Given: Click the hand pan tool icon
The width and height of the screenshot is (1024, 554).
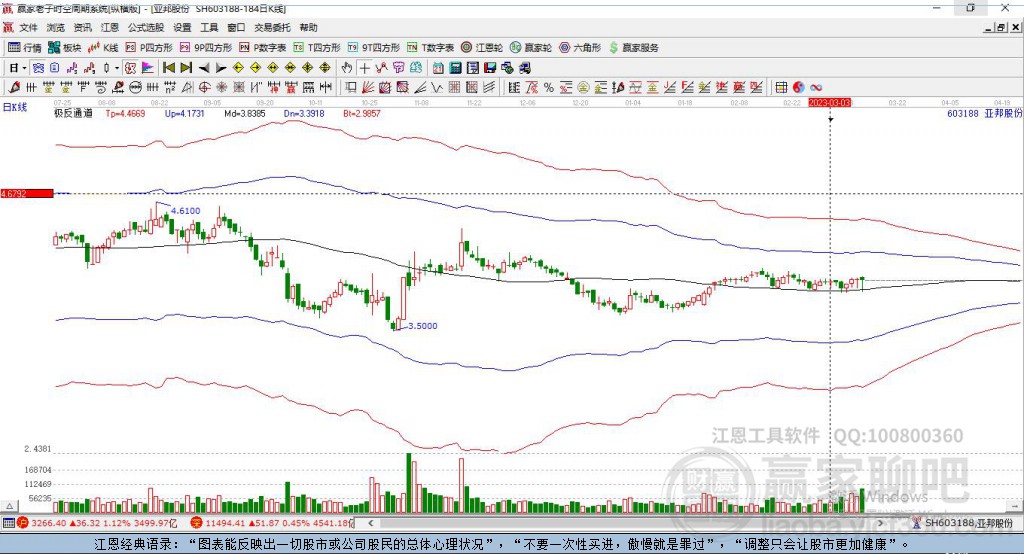Looking at the screenshot, I should (347, 68).
